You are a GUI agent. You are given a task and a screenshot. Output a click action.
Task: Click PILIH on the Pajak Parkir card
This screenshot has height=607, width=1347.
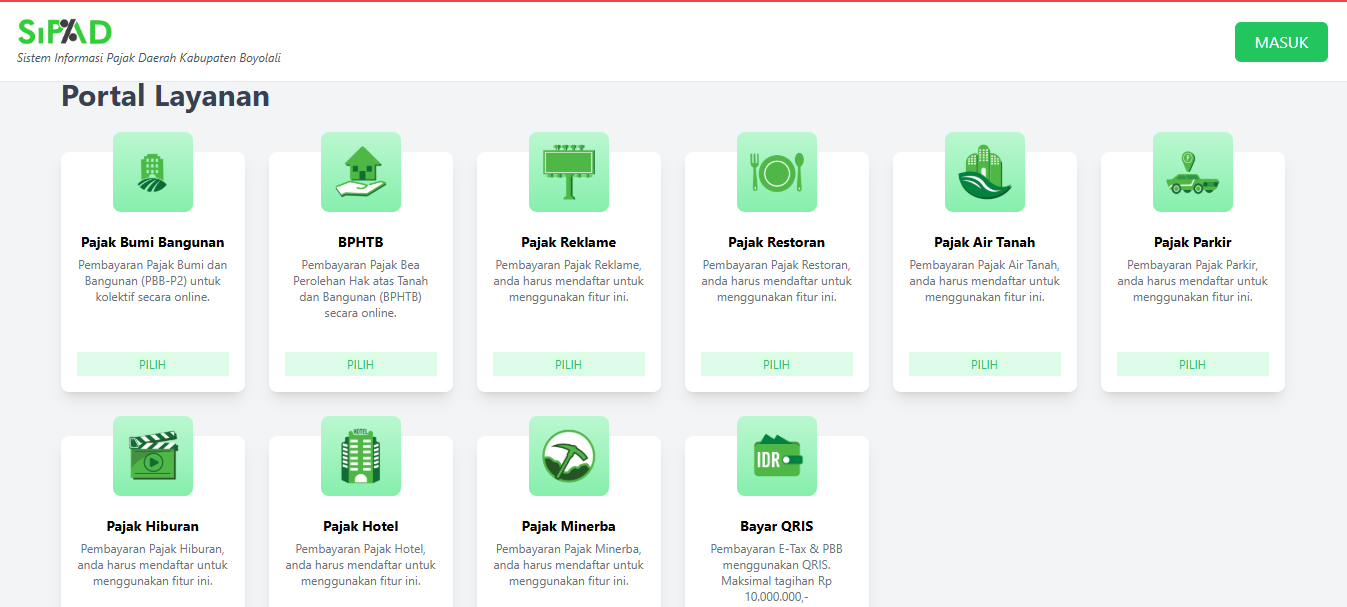point(1193,364)
